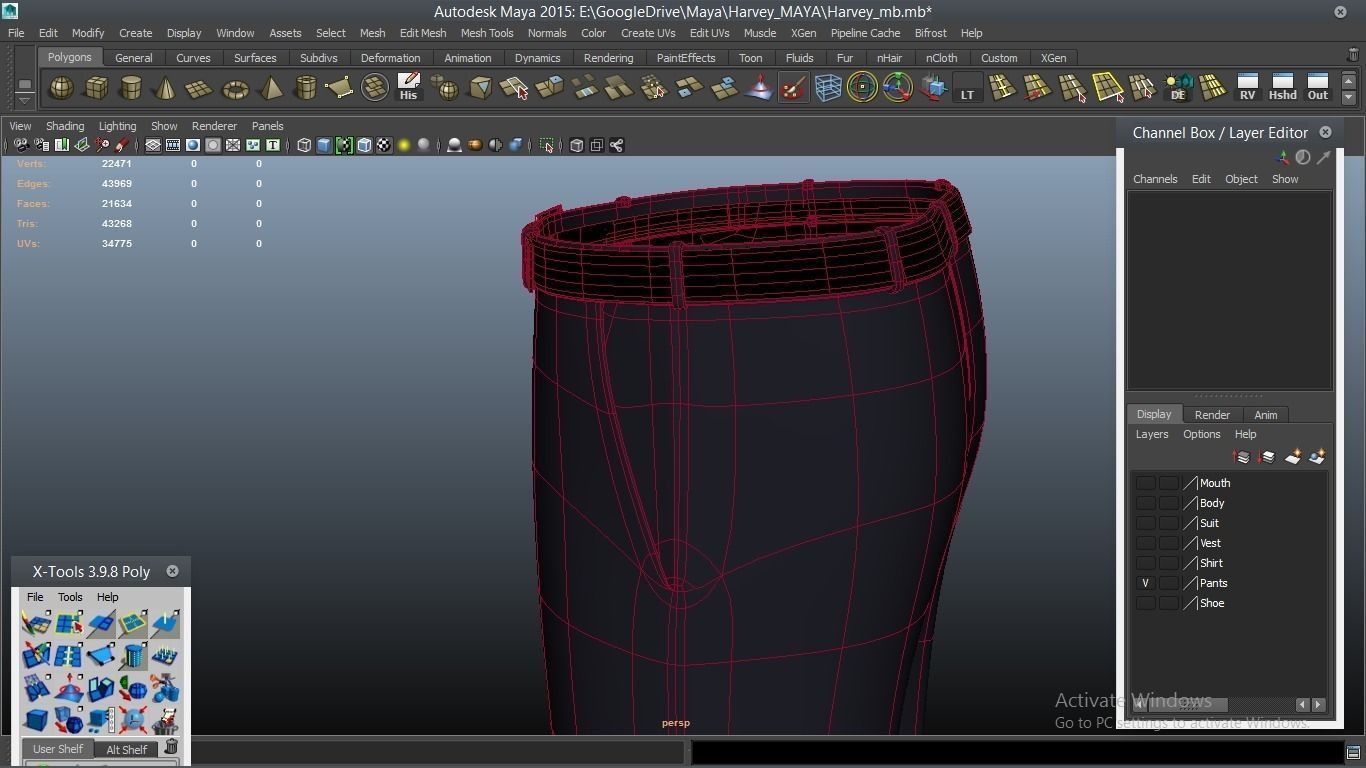Open the Hshd Hypershade shelf icon
The height and width of the screenshot is (768, 1366).
[1282, 88]
